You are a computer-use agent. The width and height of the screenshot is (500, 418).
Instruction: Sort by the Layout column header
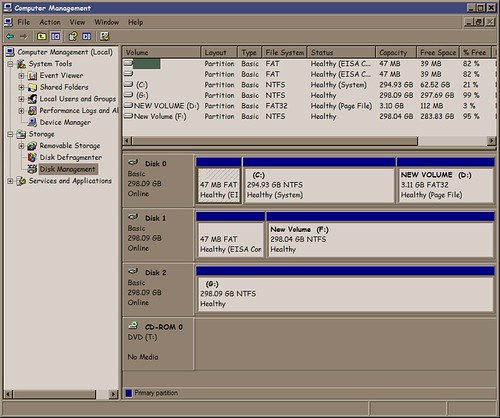pos(219,52)
